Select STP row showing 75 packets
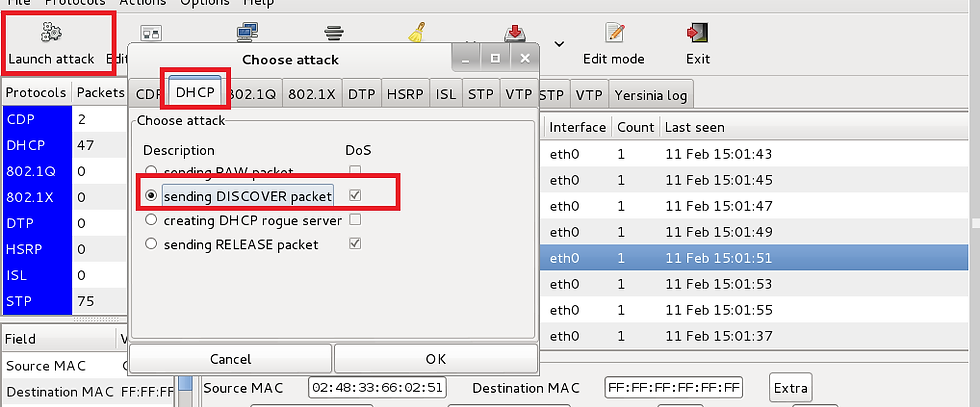Viewport: 980px width, 407px height. point(64,301)
